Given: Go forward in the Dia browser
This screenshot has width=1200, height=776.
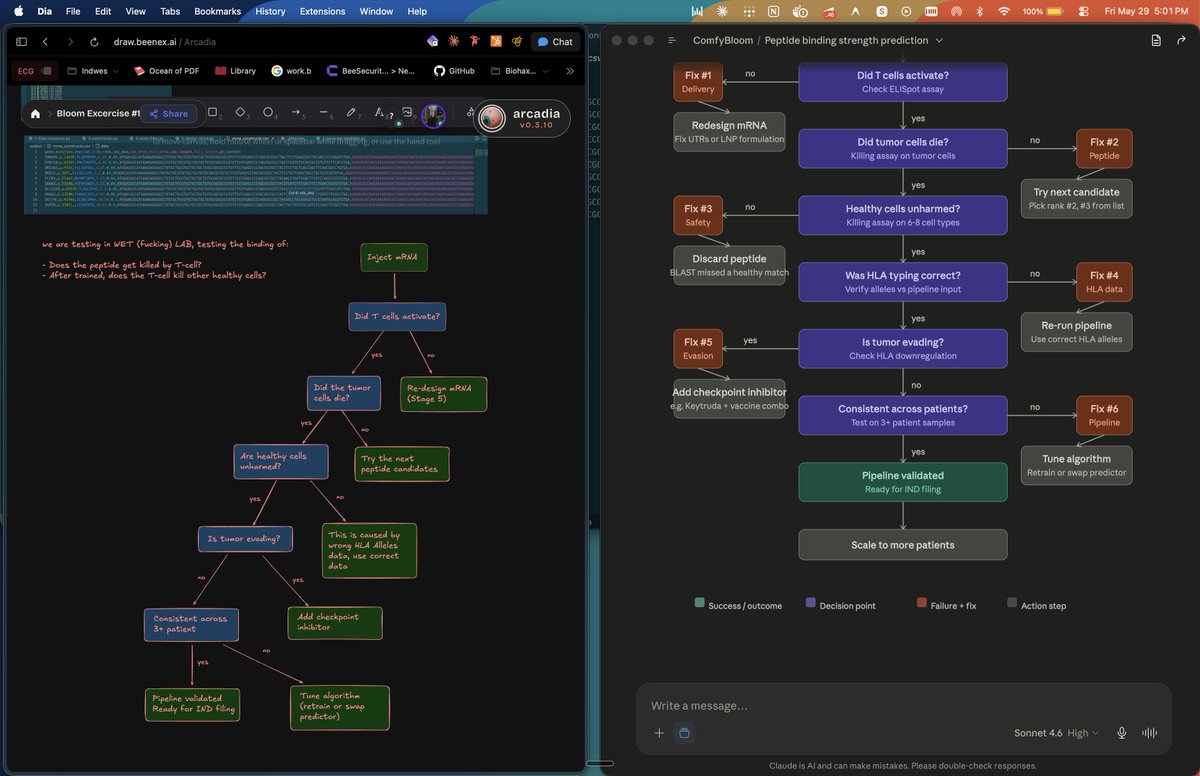Looking at the screenshot, I should tap(70, 42).
